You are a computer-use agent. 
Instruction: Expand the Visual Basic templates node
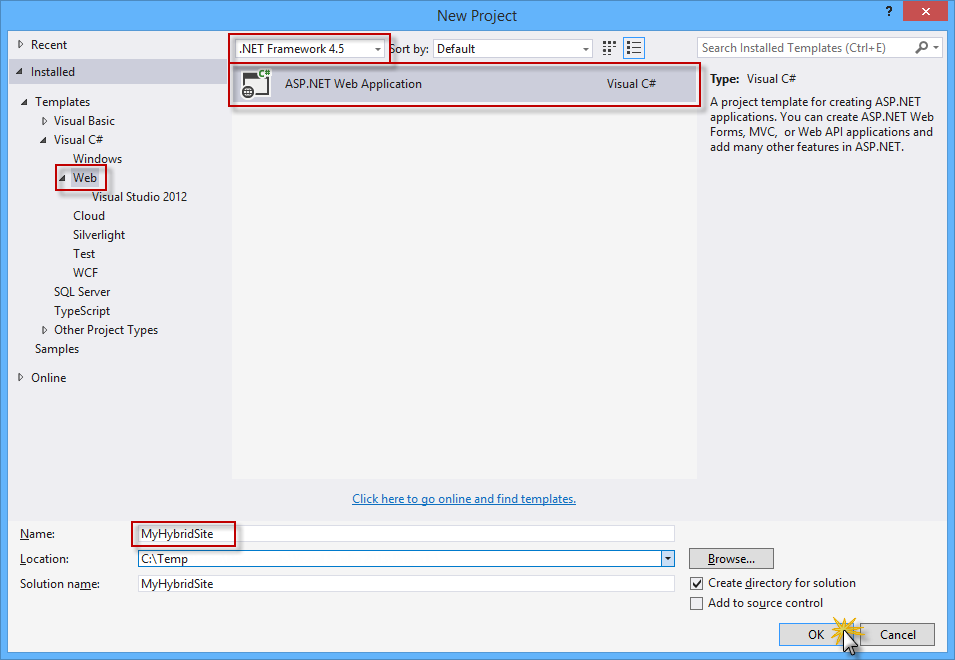43,120
